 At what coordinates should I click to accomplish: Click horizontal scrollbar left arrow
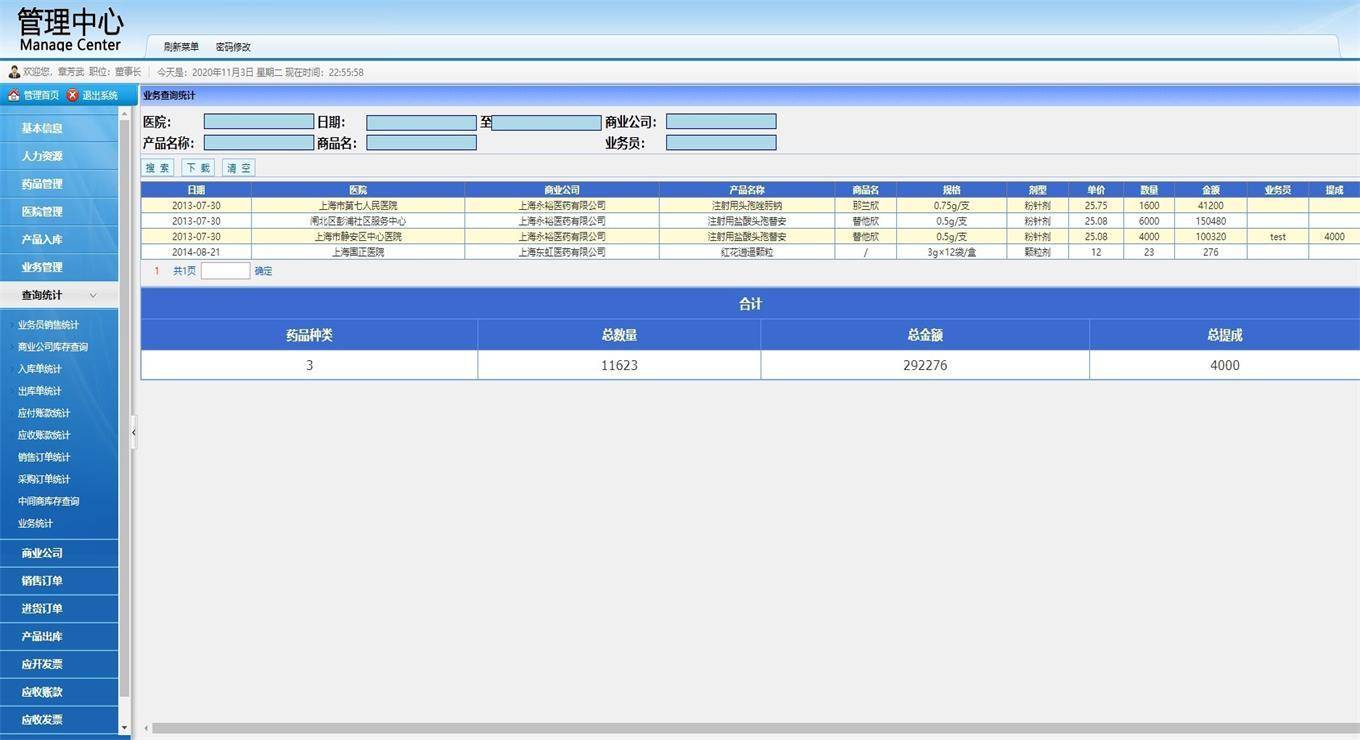click(146, 729)
